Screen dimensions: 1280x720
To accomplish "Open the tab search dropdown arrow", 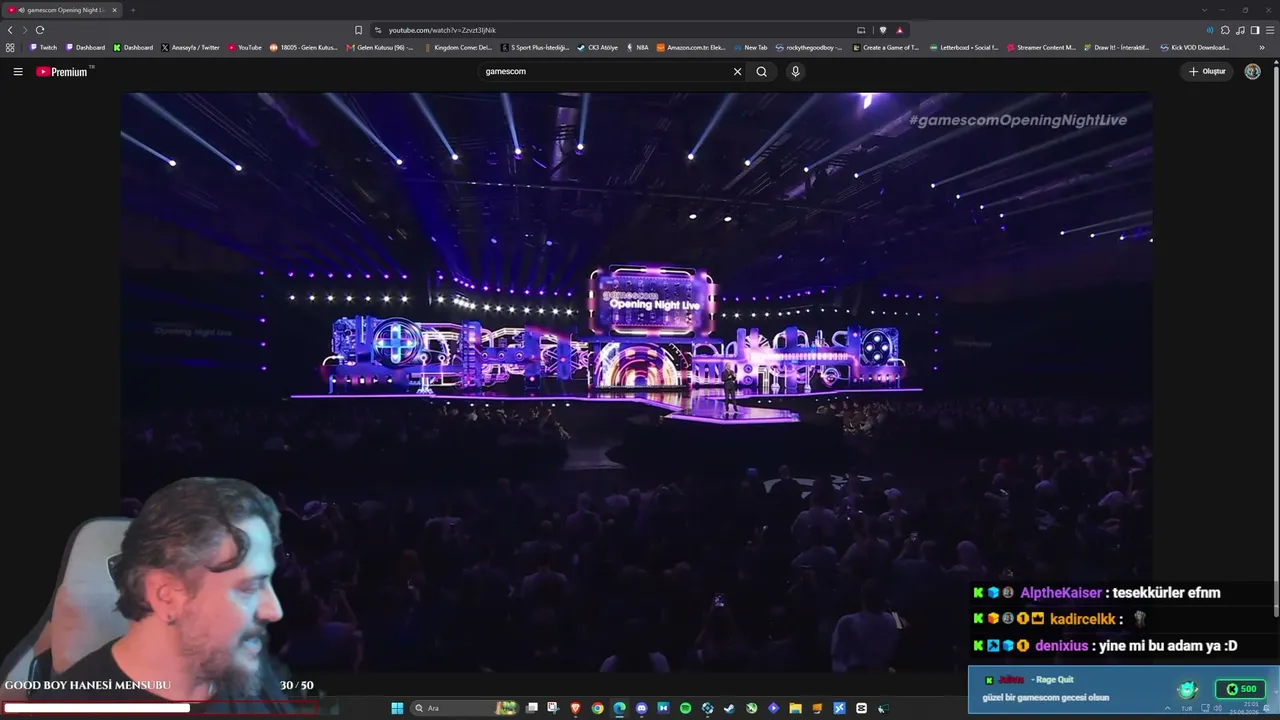I will point(1204,10).
